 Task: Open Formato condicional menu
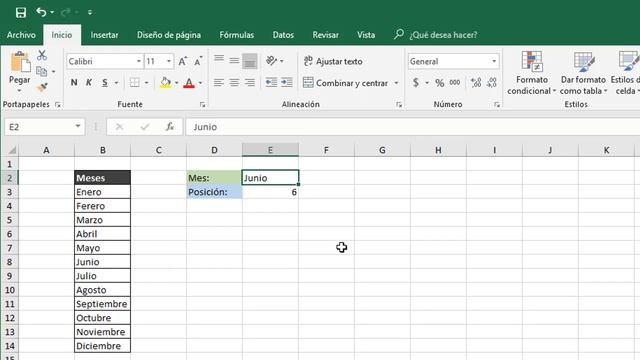(x=531, y=73)
